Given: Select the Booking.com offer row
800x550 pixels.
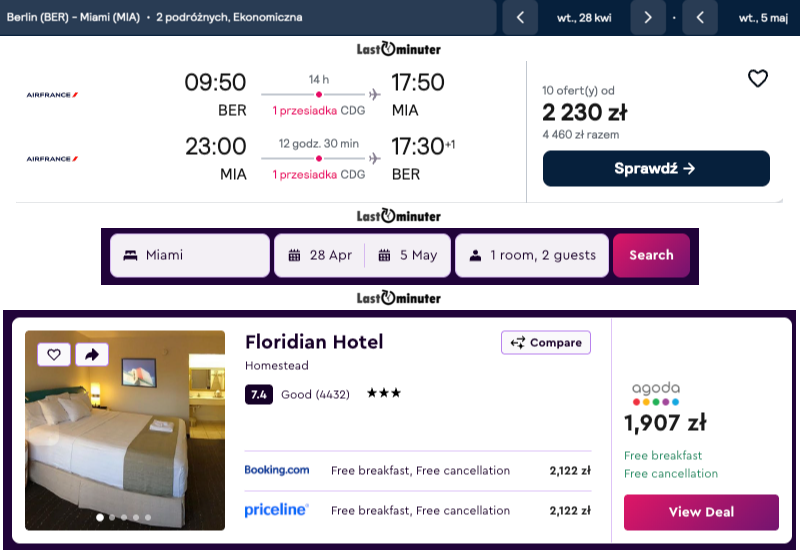Looking at the screenshot, I should tap(418, 471).
